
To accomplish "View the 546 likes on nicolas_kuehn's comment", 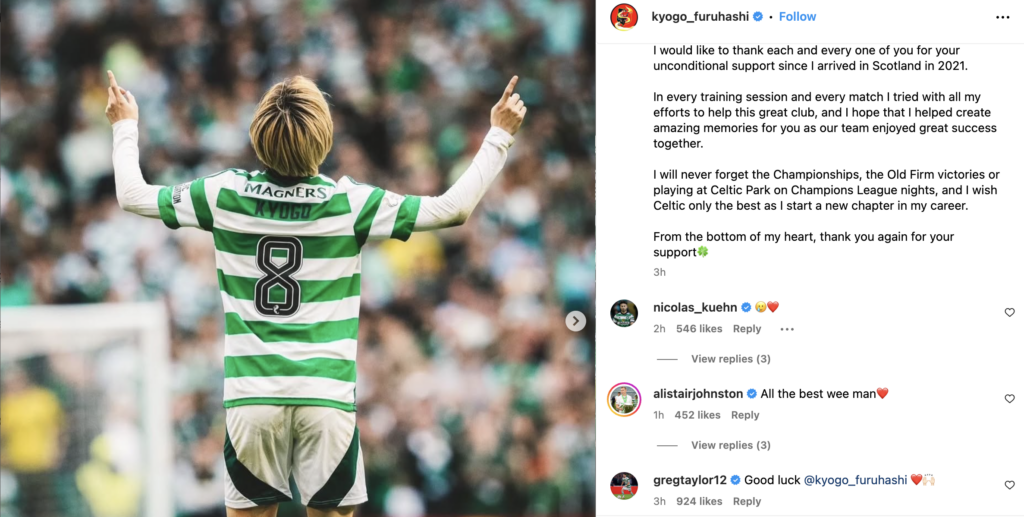I will (x=699, y=329).
